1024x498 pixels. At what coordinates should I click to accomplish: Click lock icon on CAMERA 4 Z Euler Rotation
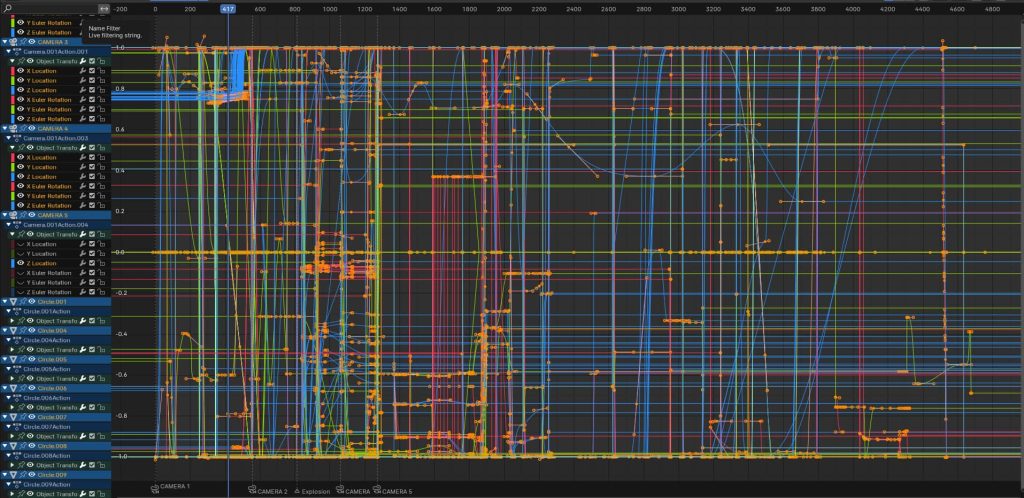(102, 205)
